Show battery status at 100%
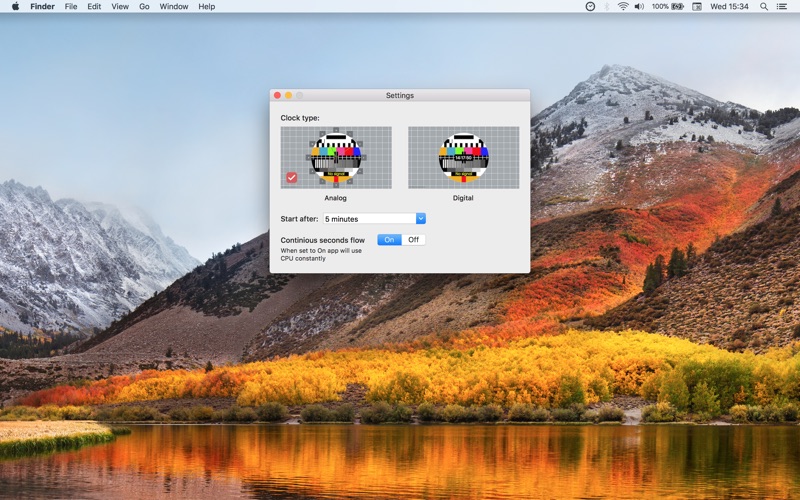 tap(667, 6)
